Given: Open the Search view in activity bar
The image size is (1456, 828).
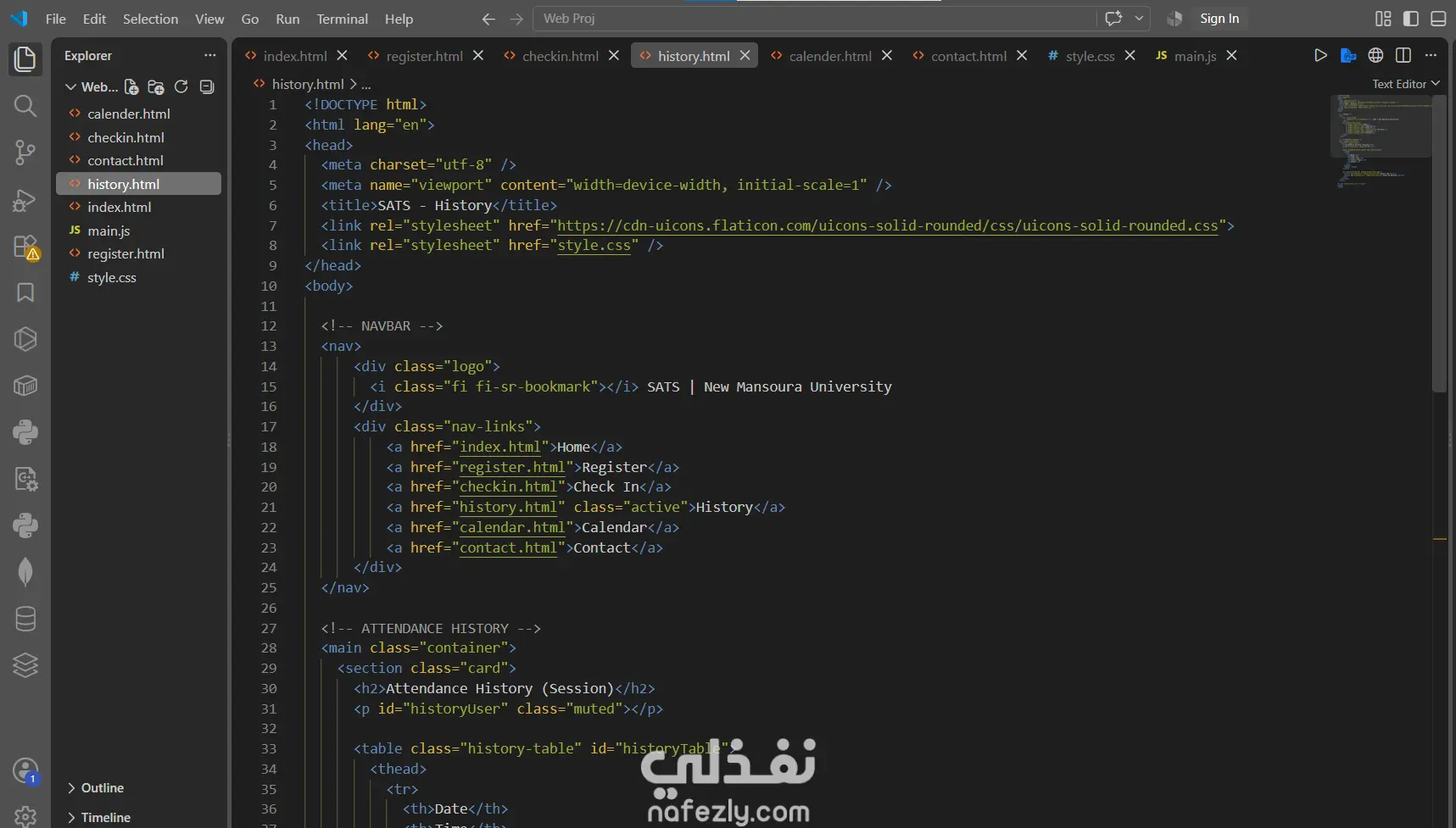Looking at the screenshot, I should pyautogui.click(x=25, y=106).
